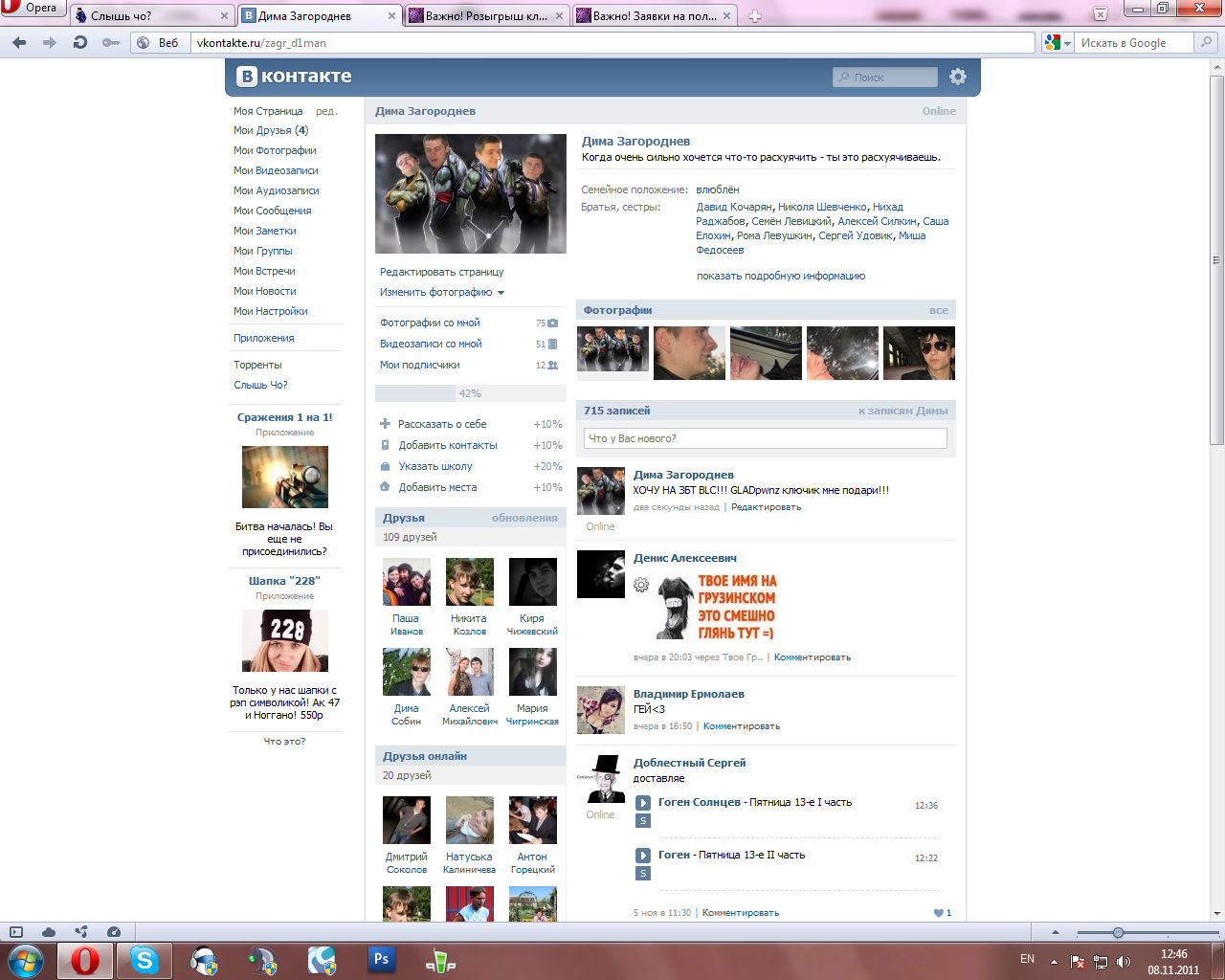Open a new tab with plus icon
Image resolution: width=1225 pixels, height=980 pixels.
754,16
